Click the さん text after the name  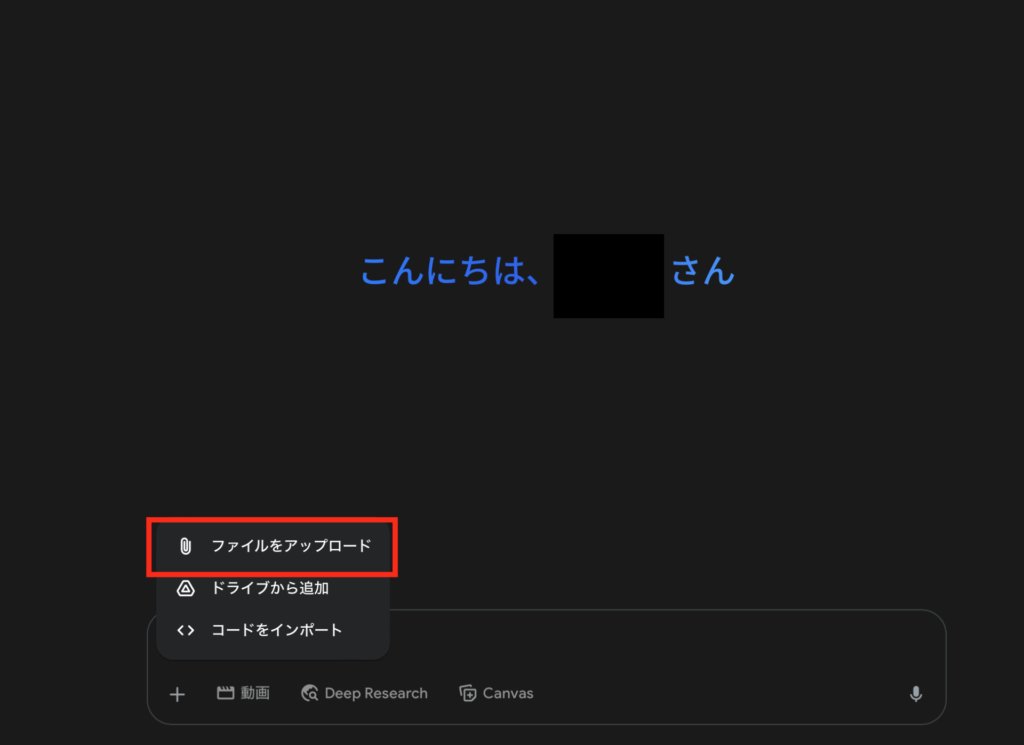tap(703, 270)
